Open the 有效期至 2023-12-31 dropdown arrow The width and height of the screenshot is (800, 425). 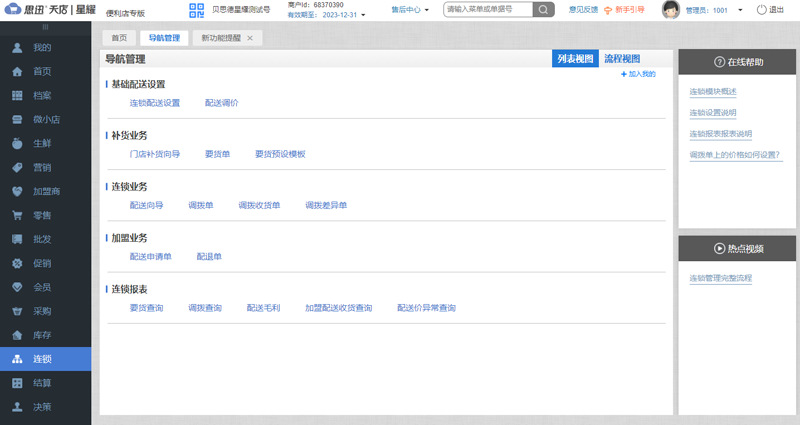pos(363,15)
